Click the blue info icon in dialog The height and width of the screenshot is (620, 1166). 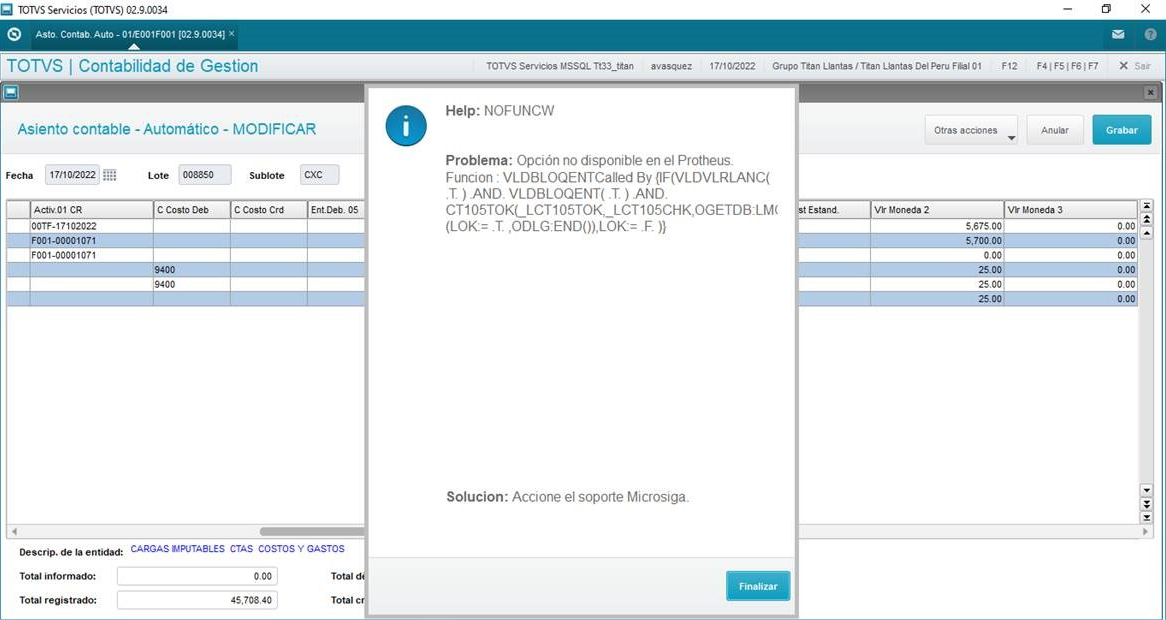click(x=405, y=126)
